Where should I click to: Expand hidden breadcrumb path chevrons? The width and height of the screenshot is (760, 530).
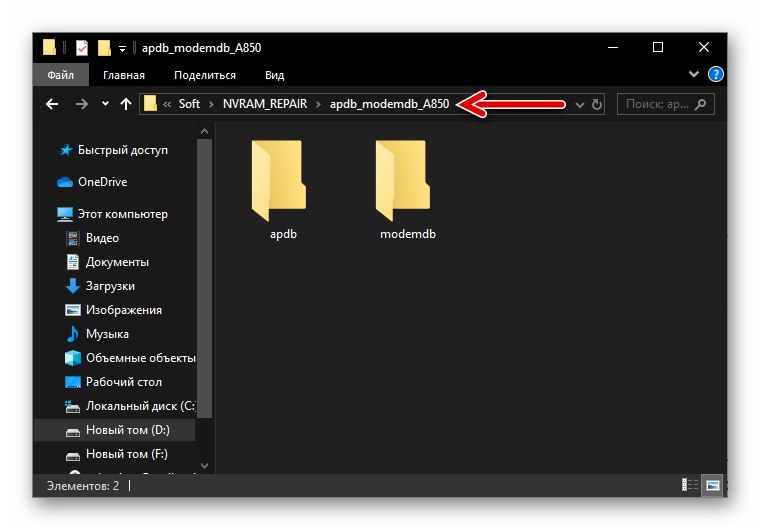pyautogui.click(x=167, y=104)
